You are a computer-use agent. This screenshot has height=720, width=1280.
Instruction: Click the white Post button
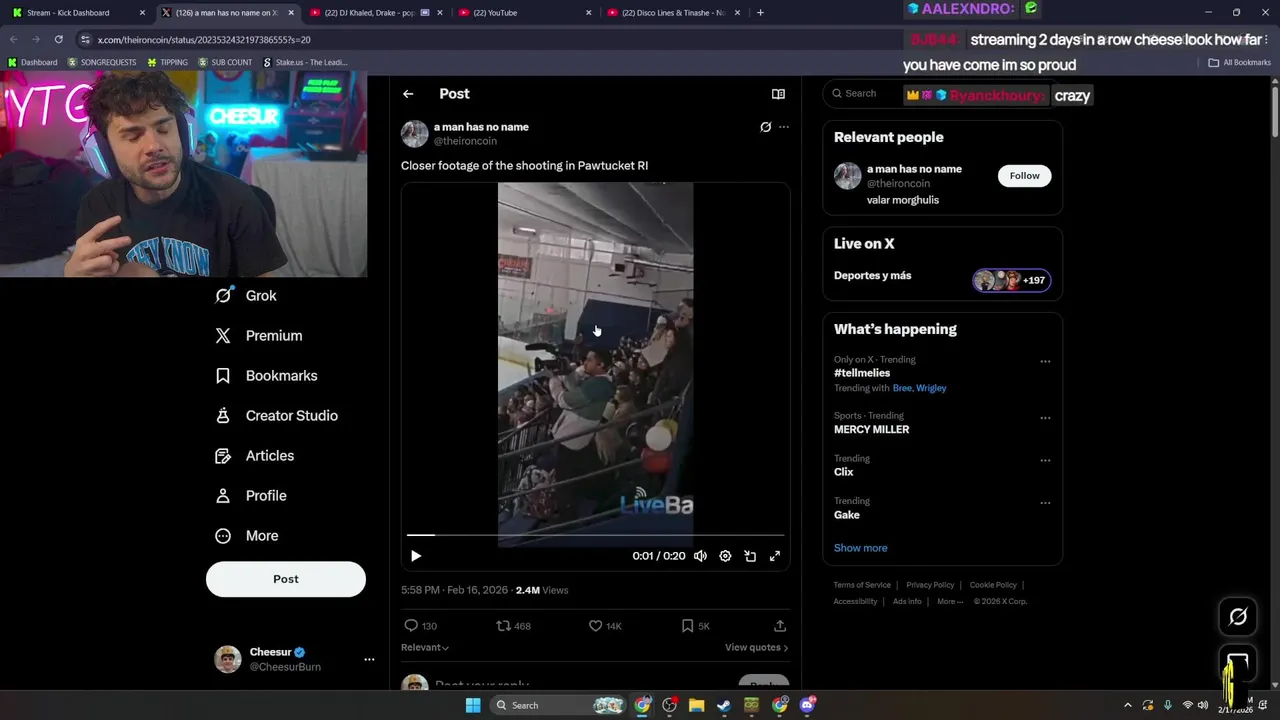point(286,579)
